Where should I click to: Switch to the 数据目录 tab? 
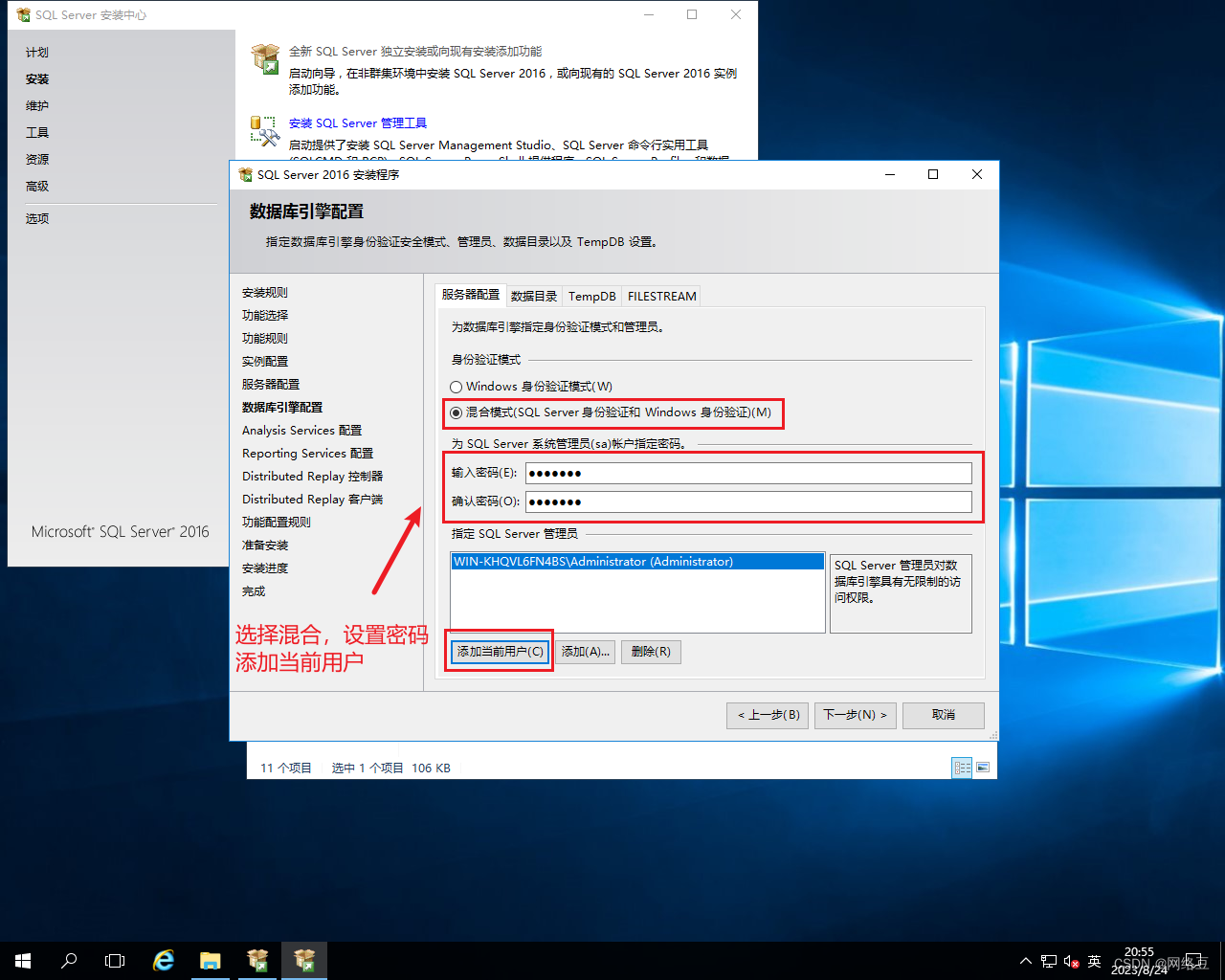coord(534,297)
